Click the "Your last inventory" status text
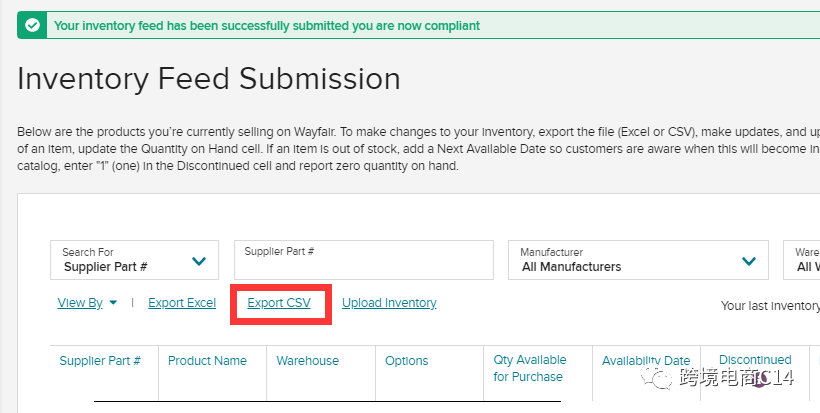The image size is (820, 413). (769, 305)
